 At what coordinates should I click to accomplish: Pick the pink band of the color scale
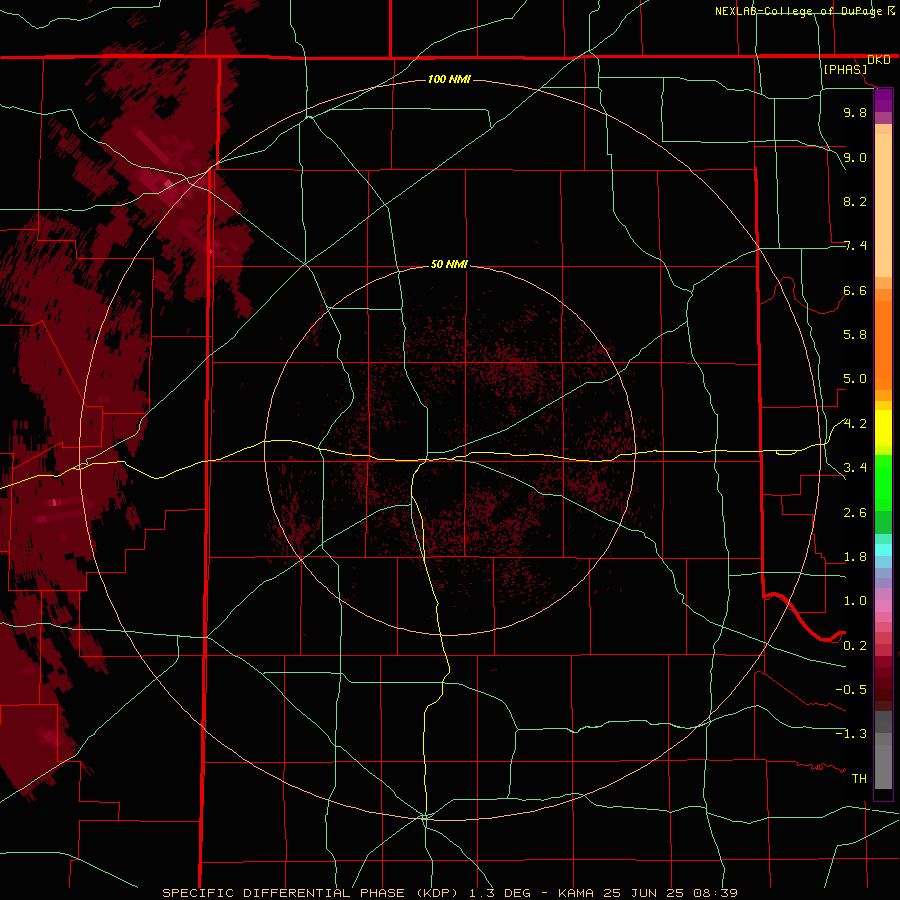point(883,606)
